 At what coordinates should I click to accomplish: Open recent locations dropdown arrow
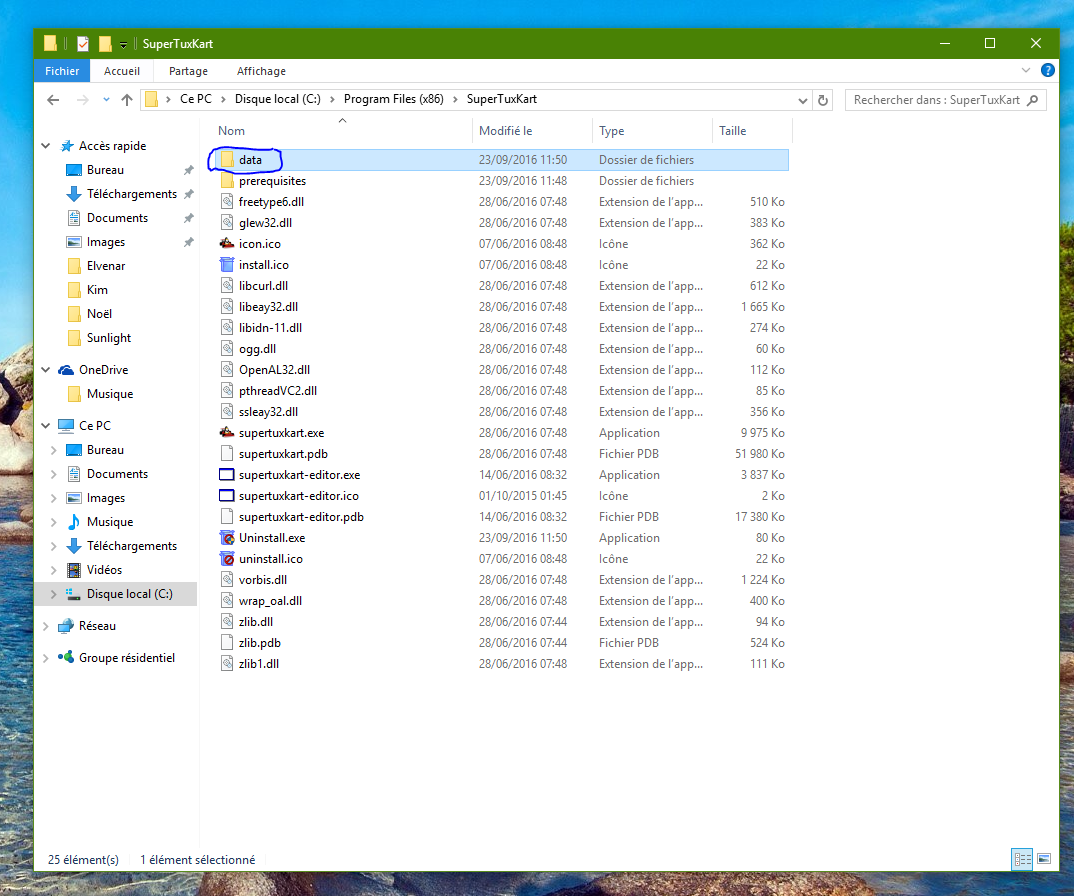[106, 100]
